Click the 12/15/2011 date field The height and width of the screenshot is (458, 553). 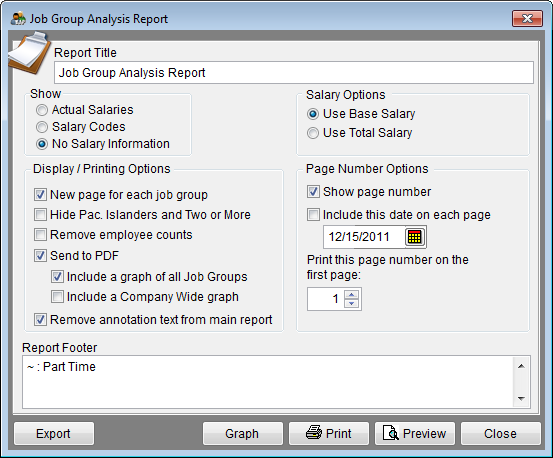pos(364,237)
